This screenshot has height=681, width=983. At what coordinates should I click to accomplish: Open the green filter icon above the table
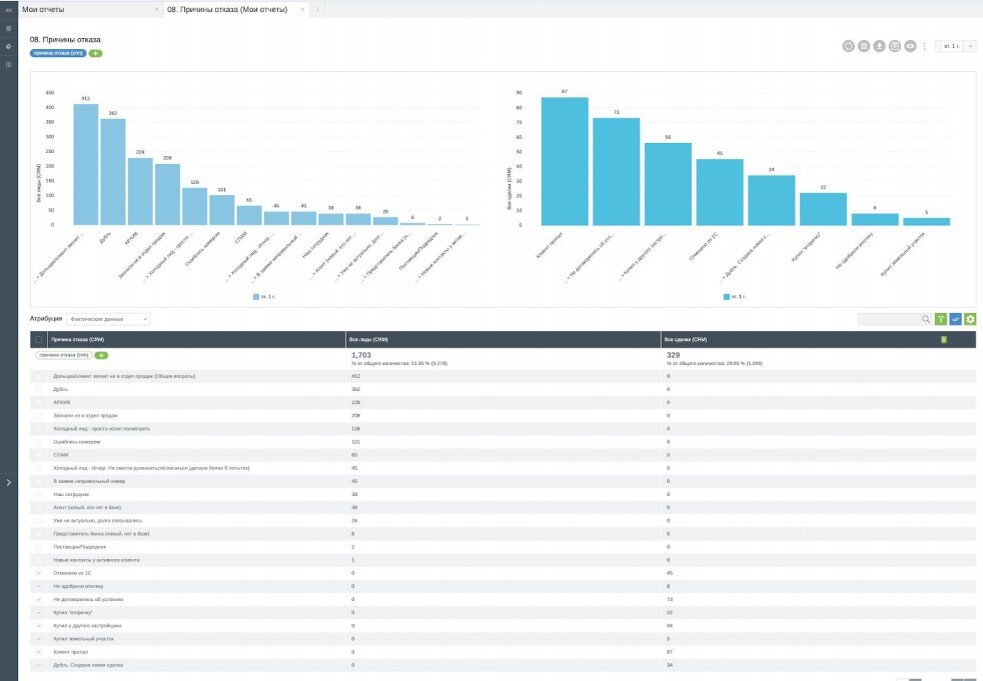click(x=941, y=319)
